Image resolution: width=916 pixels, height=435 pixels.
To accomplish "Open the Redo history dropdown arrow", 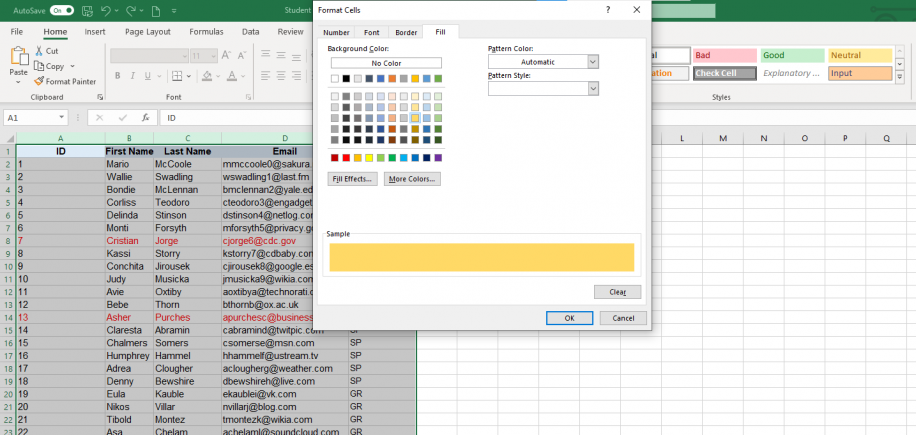I will pos(141,11).
